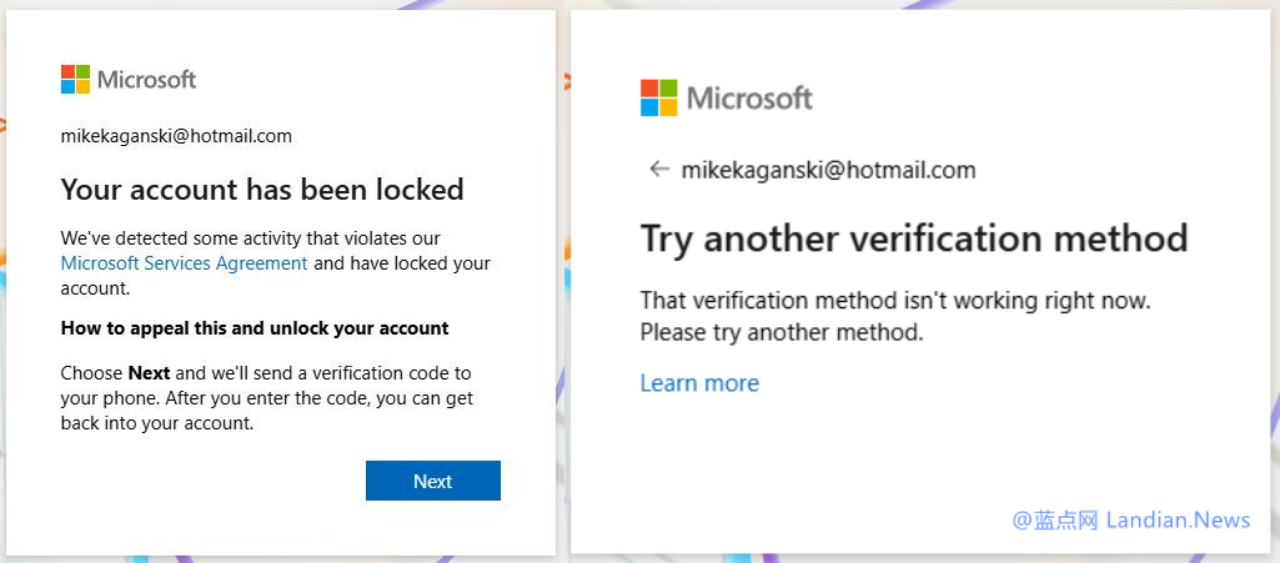Click the email address in the locked-account dialog
This screenshot has width=1280, height=563.
click(176, 136)
